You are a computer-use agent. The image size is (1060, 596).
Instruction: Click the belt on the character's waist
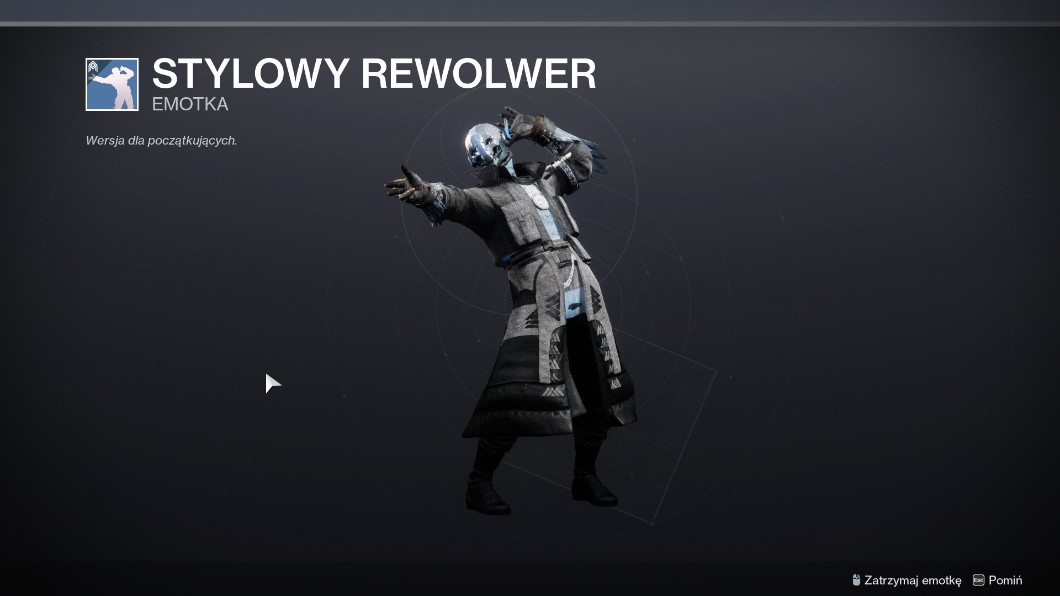coord(534,255)
